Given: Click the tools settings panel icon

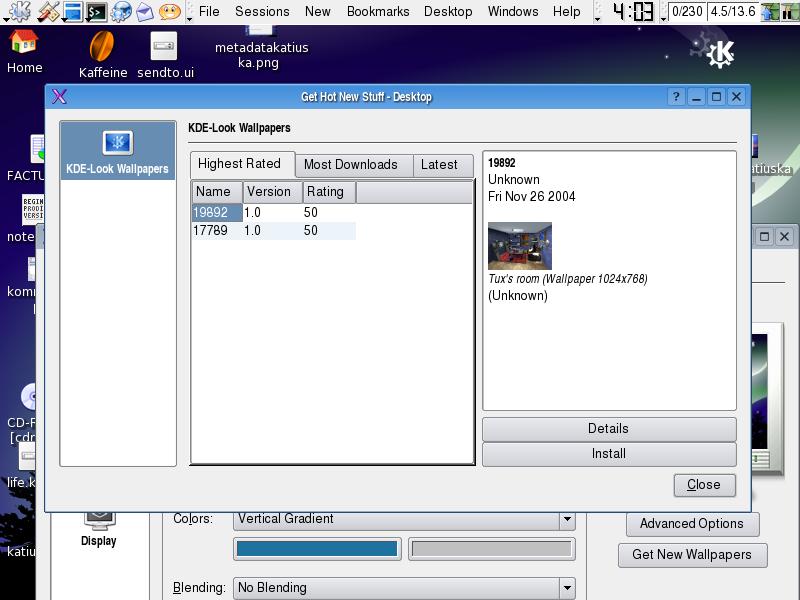Looking at the screenshot, I should (x=48, y=11).
